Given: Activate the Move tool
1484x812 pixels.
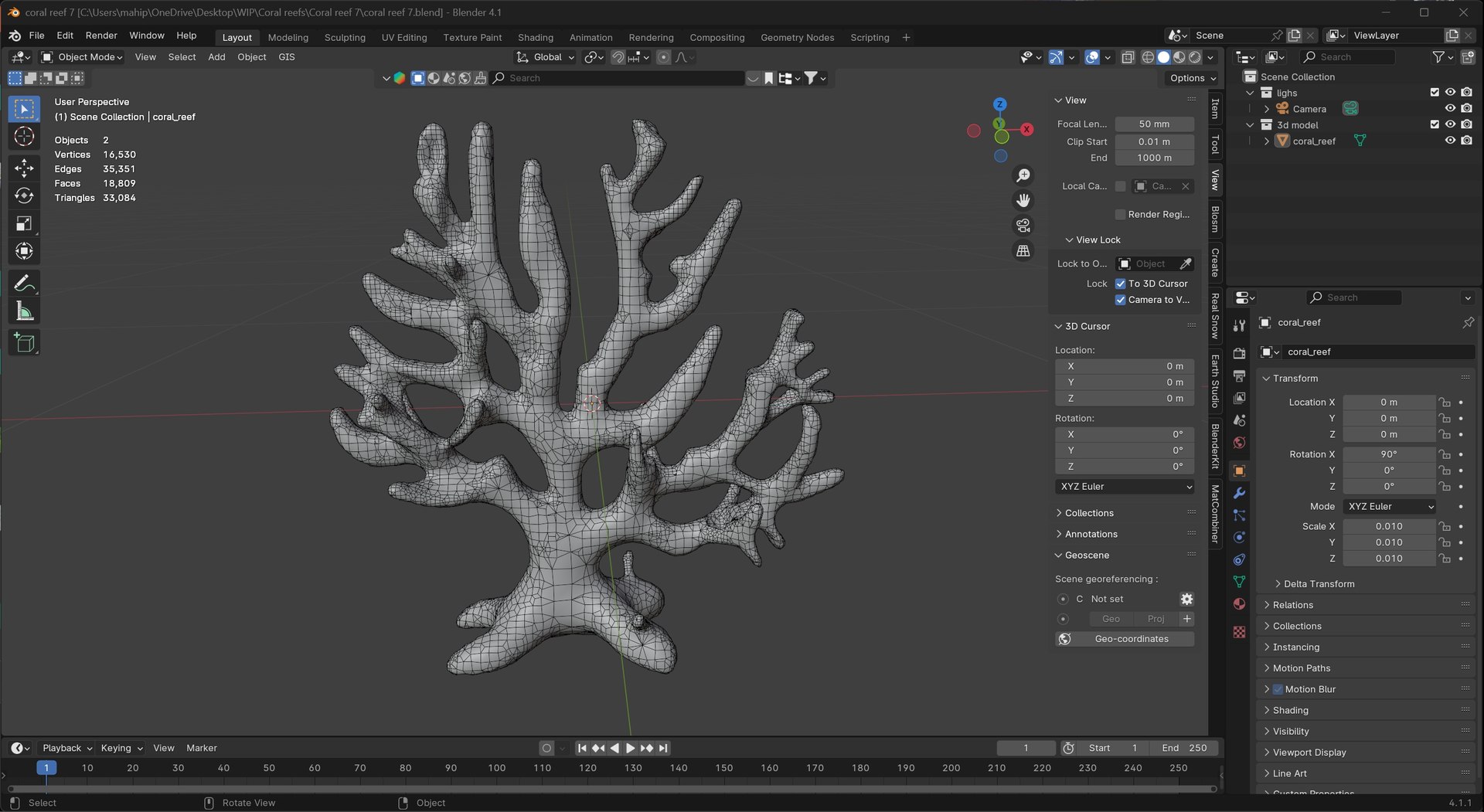Looking at the screenshot, I should coord(24,168).
